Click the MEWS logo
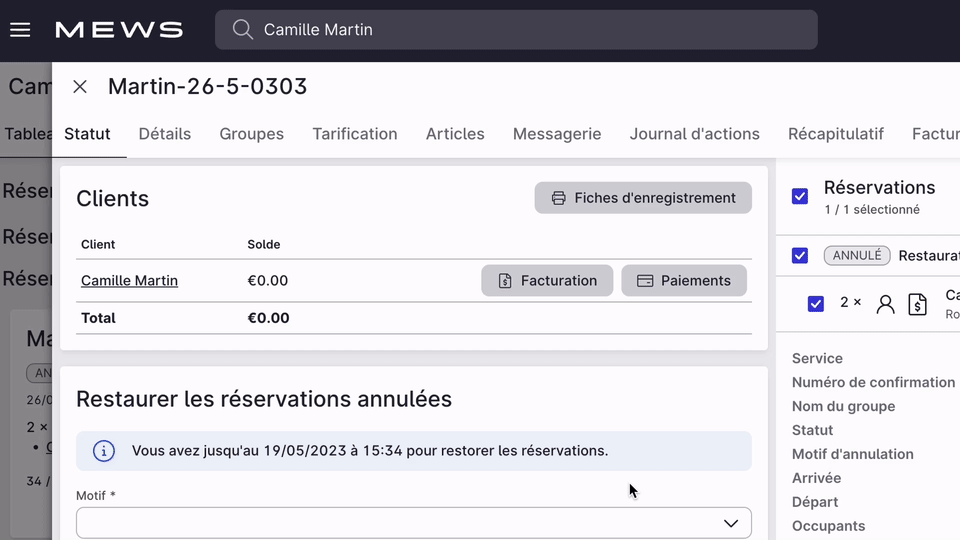960x540 pixels. tap(119, 30)
